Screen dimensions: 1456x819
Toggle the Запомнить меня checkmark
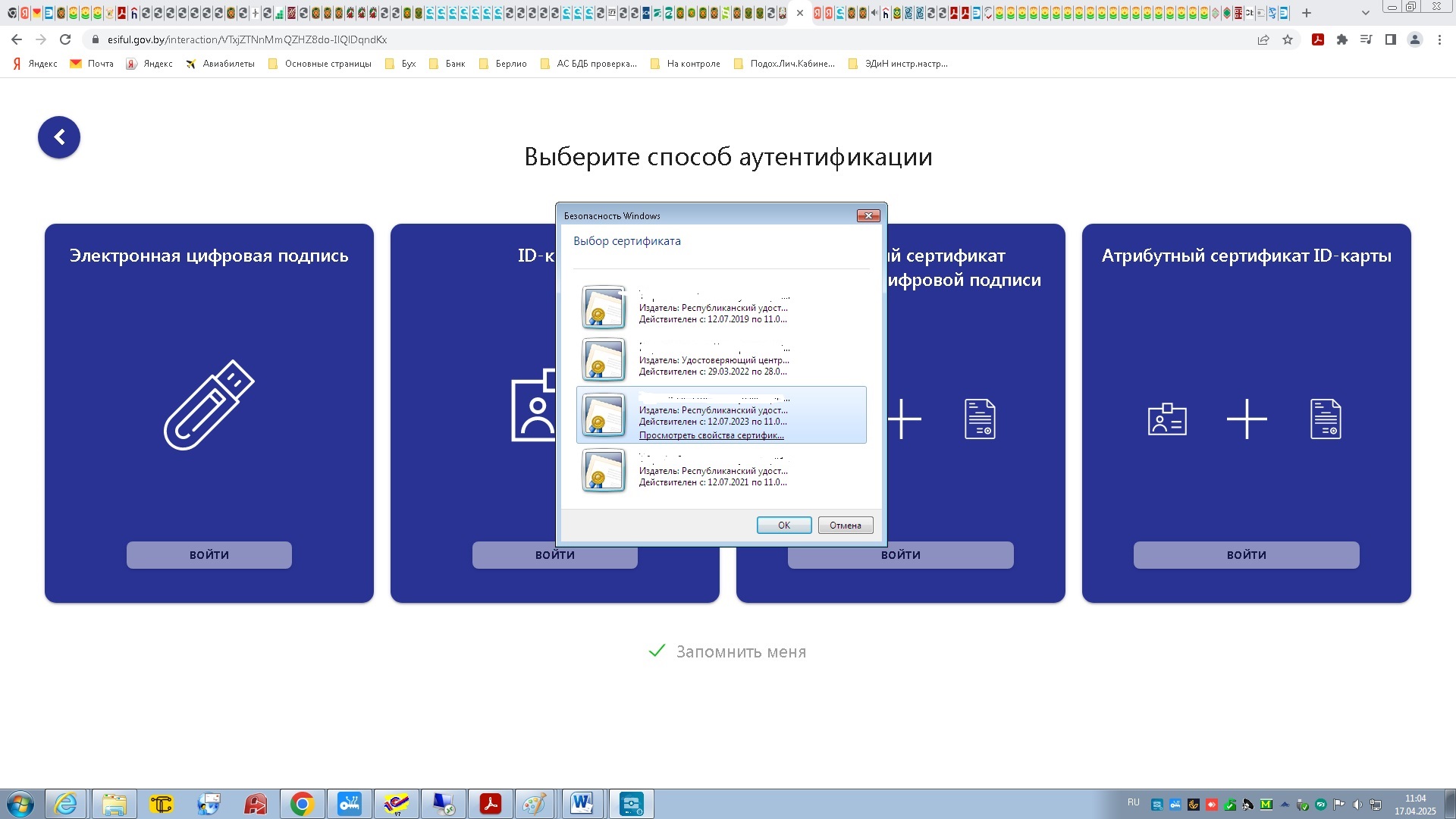click(x=657, y=651)
